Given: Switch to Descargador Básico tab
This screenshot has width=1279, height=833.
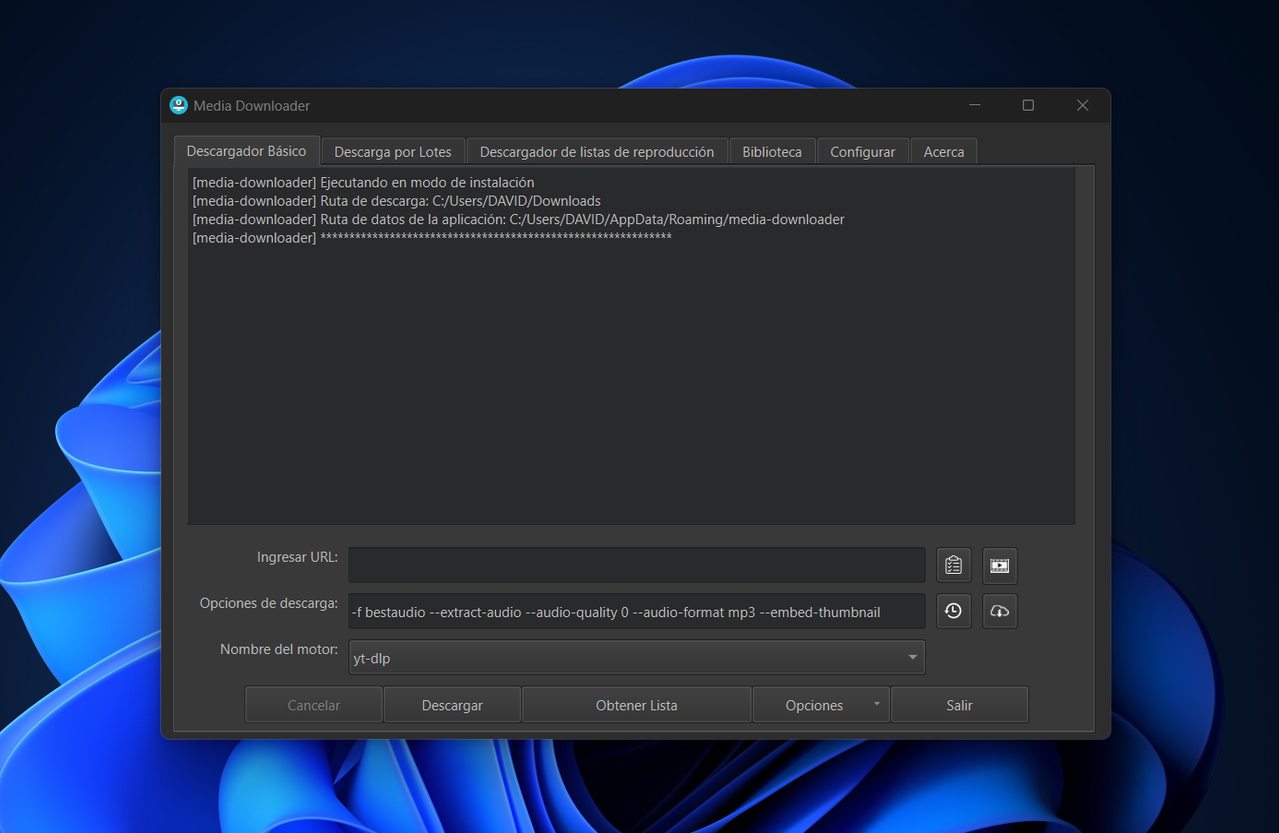Looking at the screenshot, I should [x=246, y=151].
